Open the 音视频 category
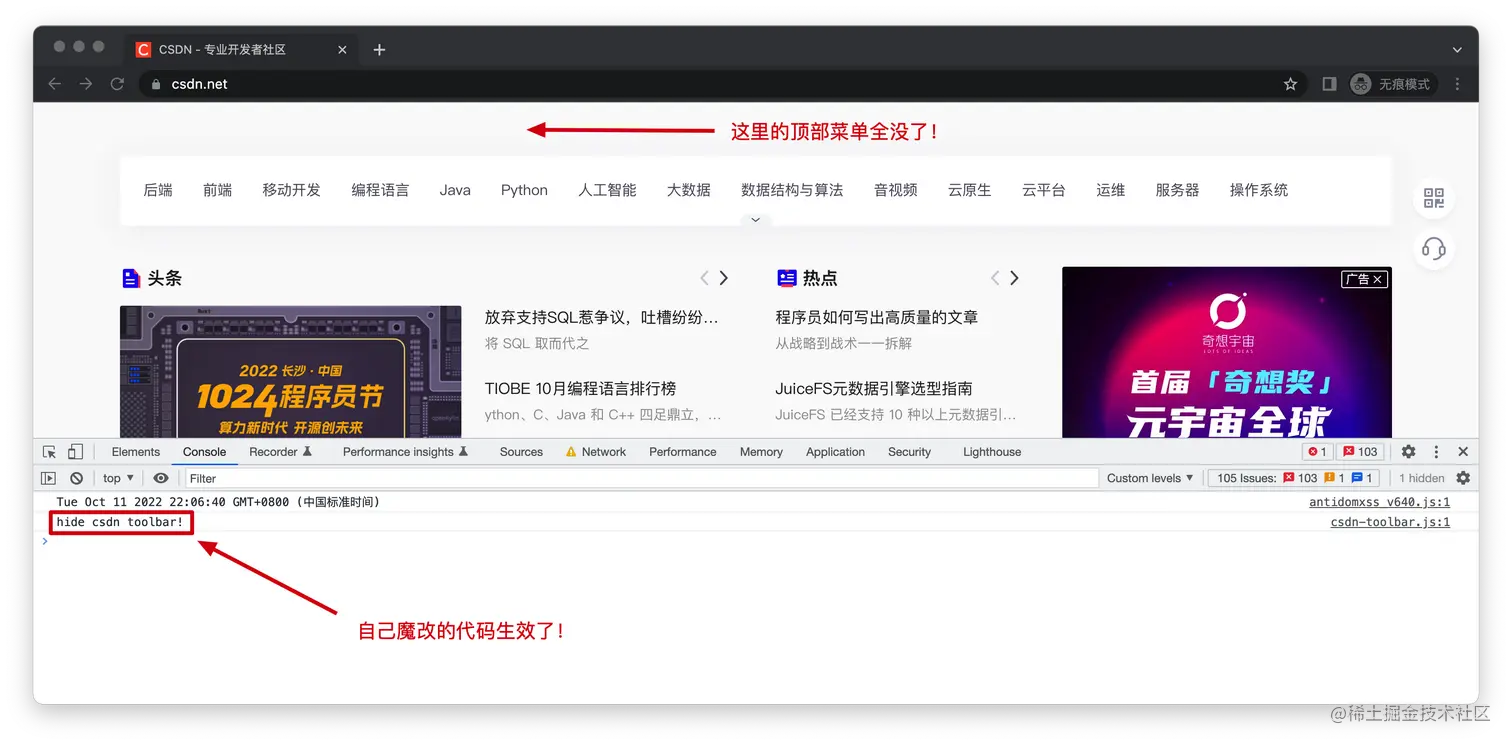 pyautogui.click(x=895, y=190)
